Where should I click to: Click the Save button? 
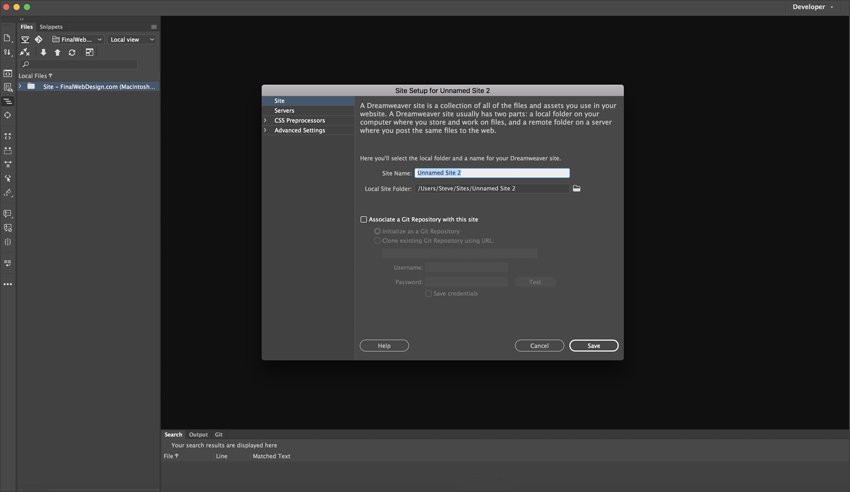[594, 346]
